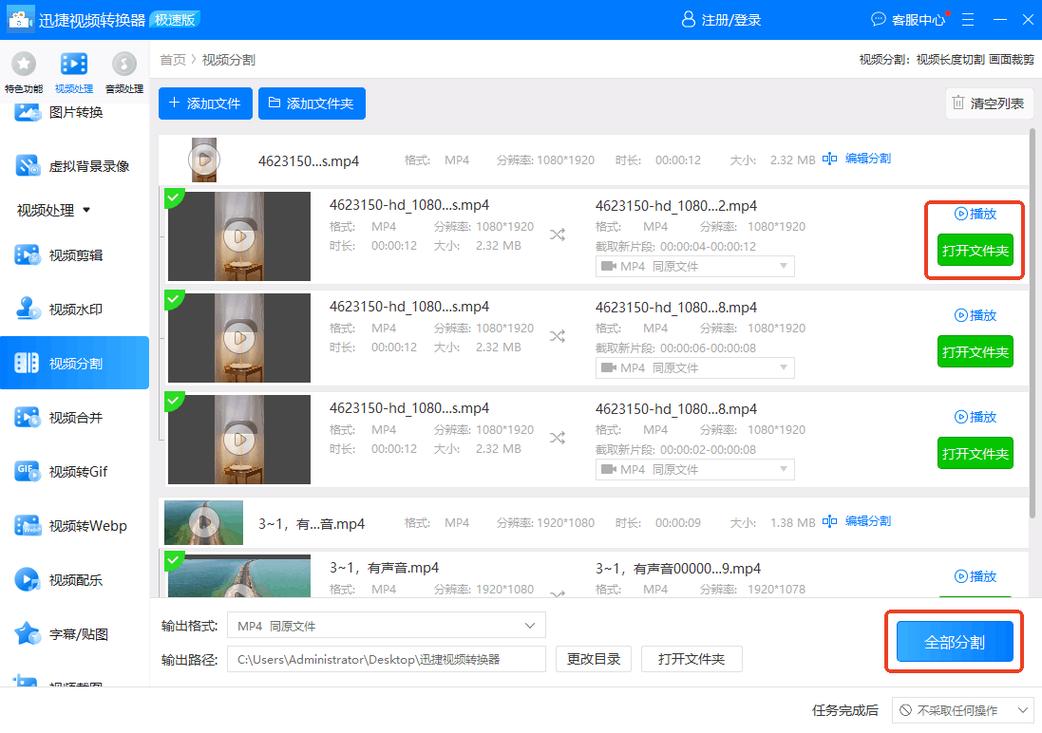Image resolution: width=1042 pixels, height=733 pixels.
Task: Click the 视频剪辑 sidebar icon
Action: (x=27, y=255)
